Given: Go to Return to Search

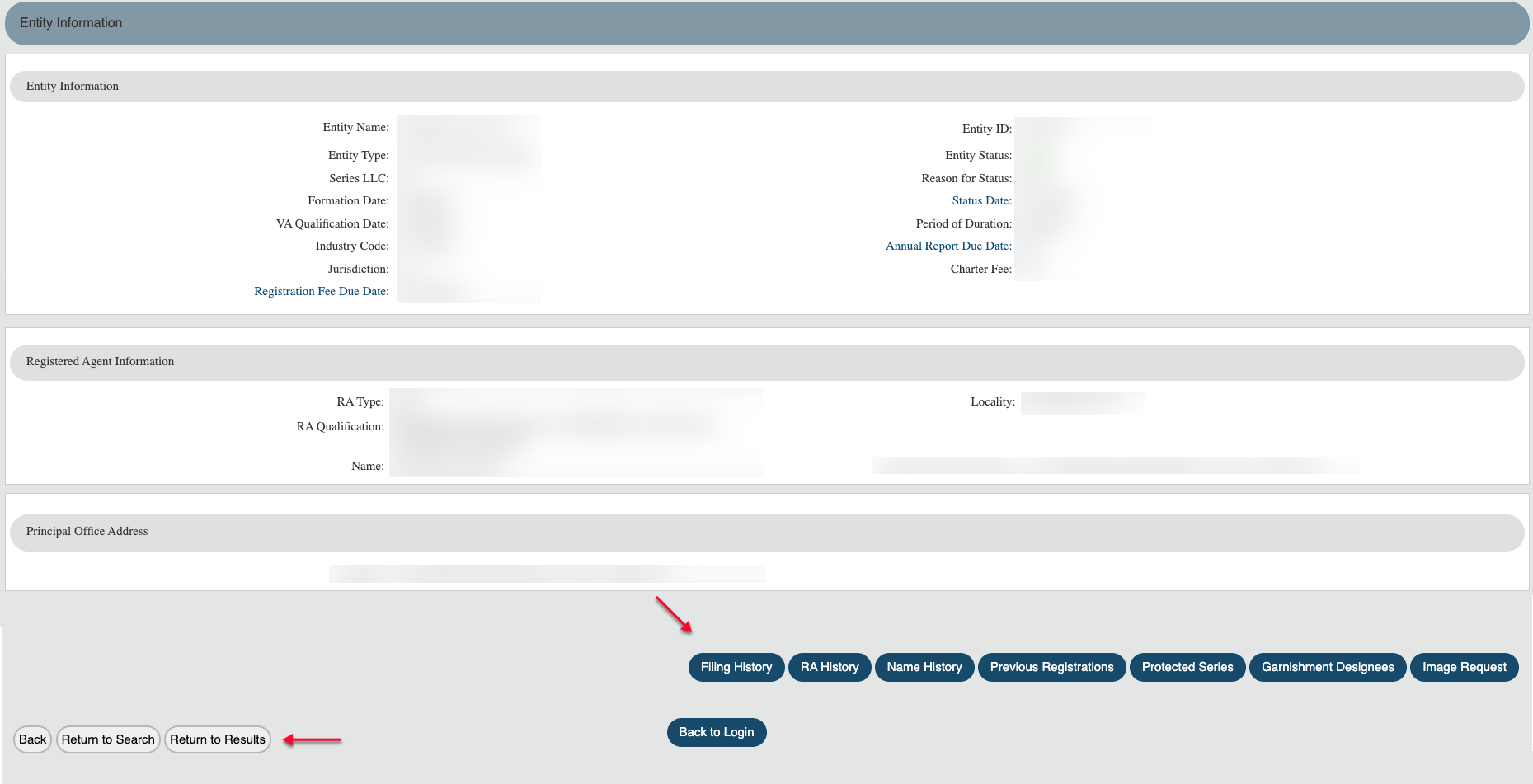Looking at the screenshot, I should (x=108, y=739).
